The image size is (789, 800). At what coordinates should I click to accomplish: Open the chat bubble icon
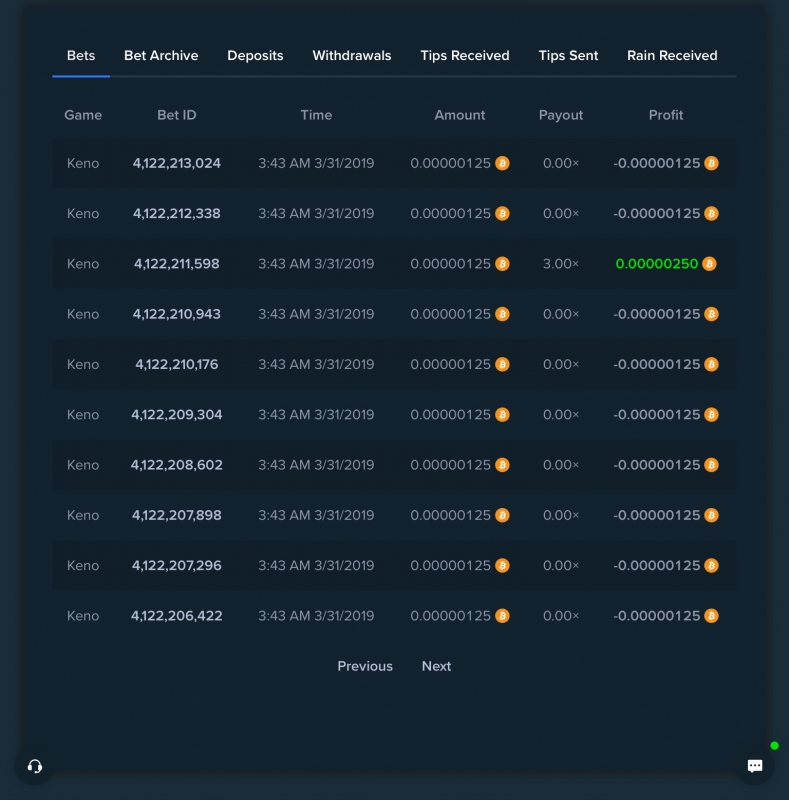coord(755,766)
